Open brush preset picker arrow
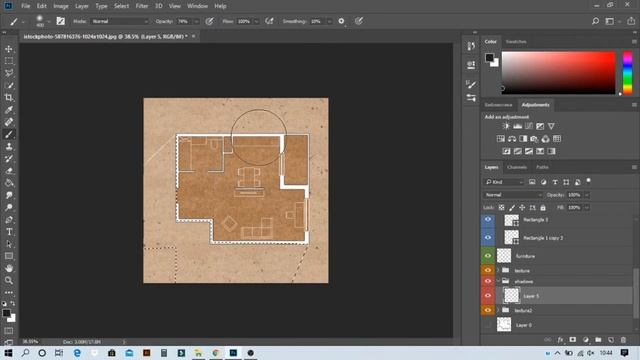The image size is (640, 360). (x=49, y=21)
